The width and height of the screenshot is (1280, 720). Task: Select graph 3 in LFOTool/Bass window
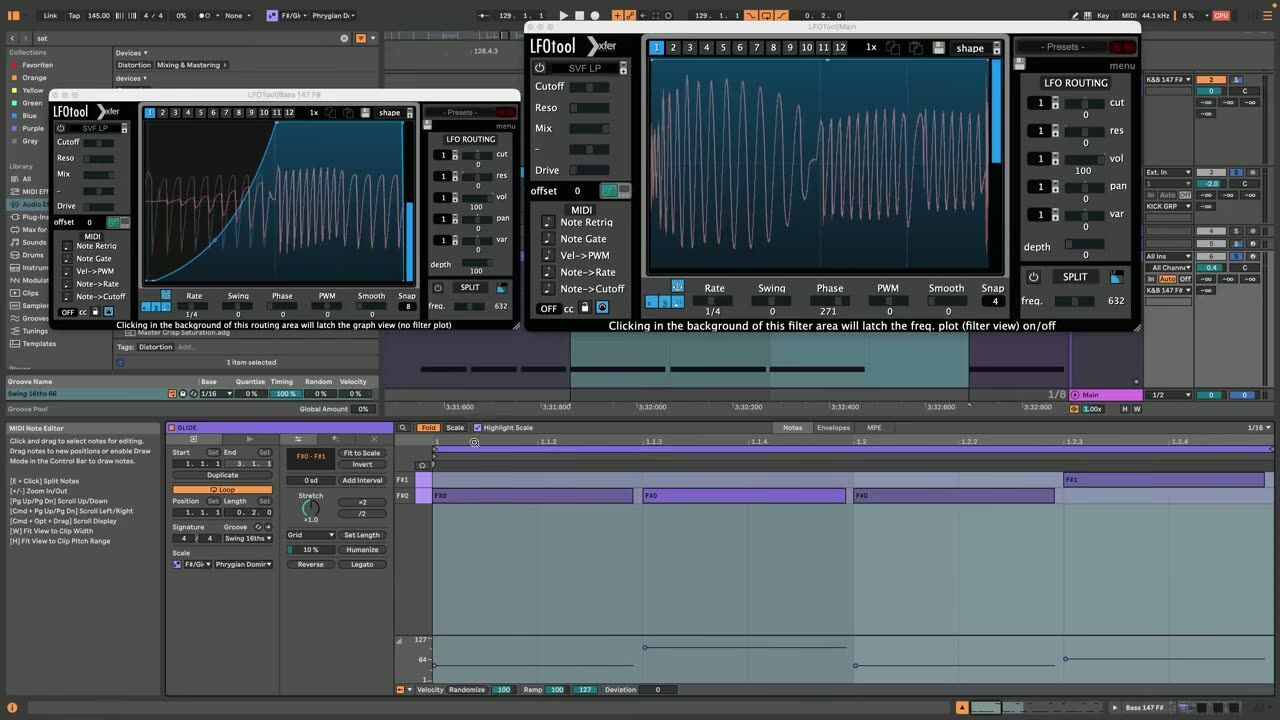pyautogui.click(x=174, y=113)
